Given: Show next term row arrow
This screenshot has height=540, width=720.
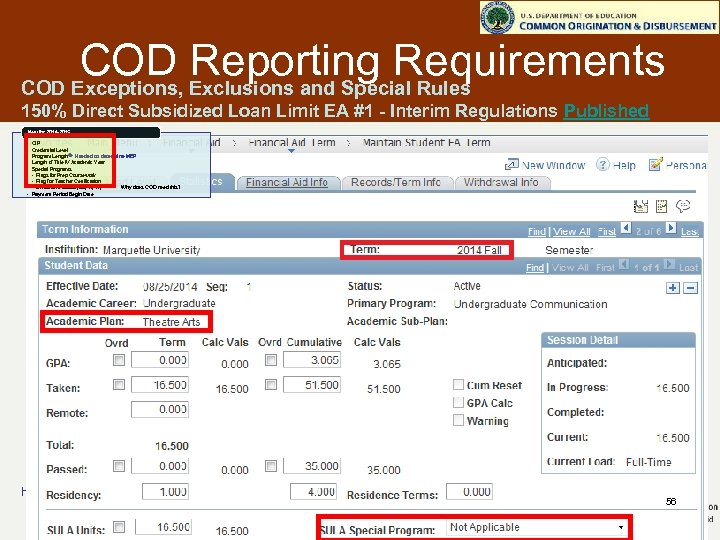Looking at the screenshot, I should pos(671,228).
